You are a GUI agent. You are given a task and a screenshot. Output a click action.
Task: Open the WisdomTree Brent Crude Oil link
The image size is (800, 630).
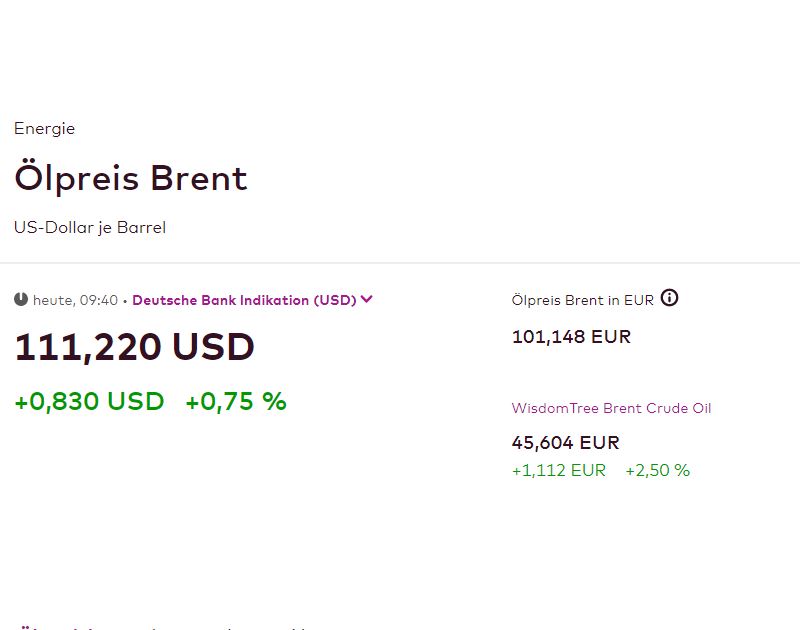[x=611, y=408]
